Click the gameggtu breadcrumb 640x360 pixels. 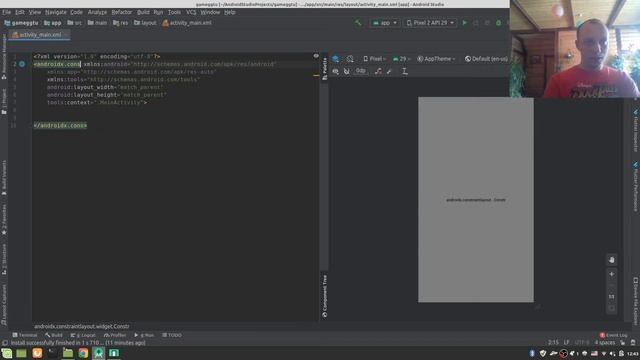(x=21, y=23)
